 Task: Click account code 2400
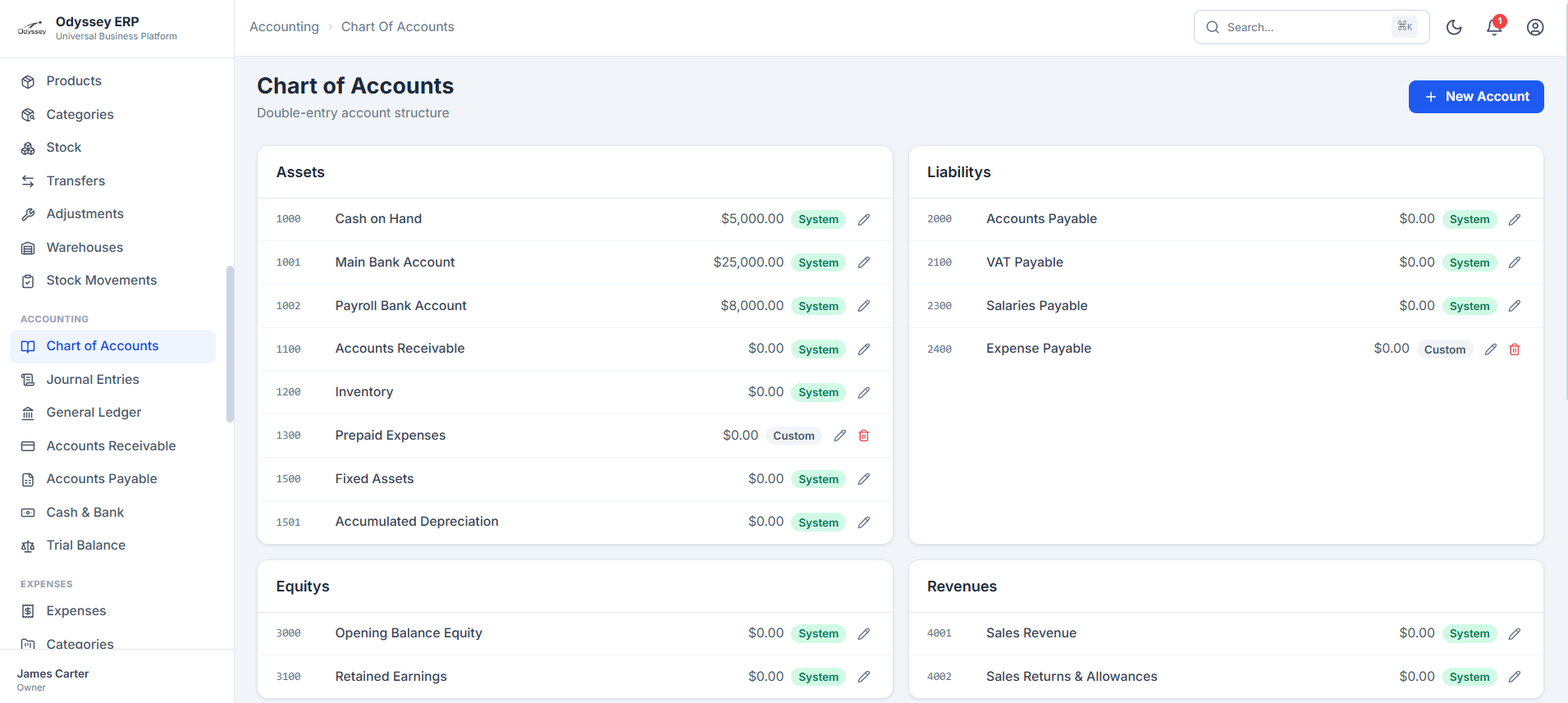tap(939, 349)
